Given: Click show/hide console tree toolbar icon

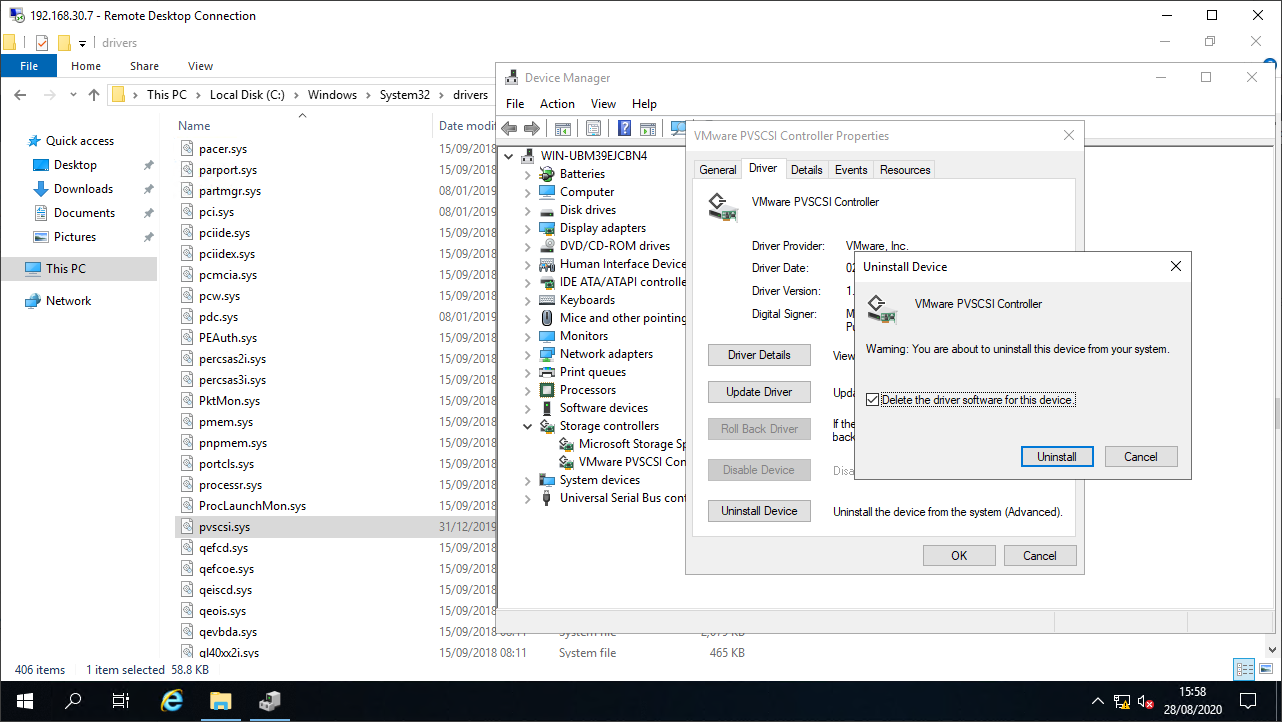Looking at the screenshot, I should click(563, 128).
